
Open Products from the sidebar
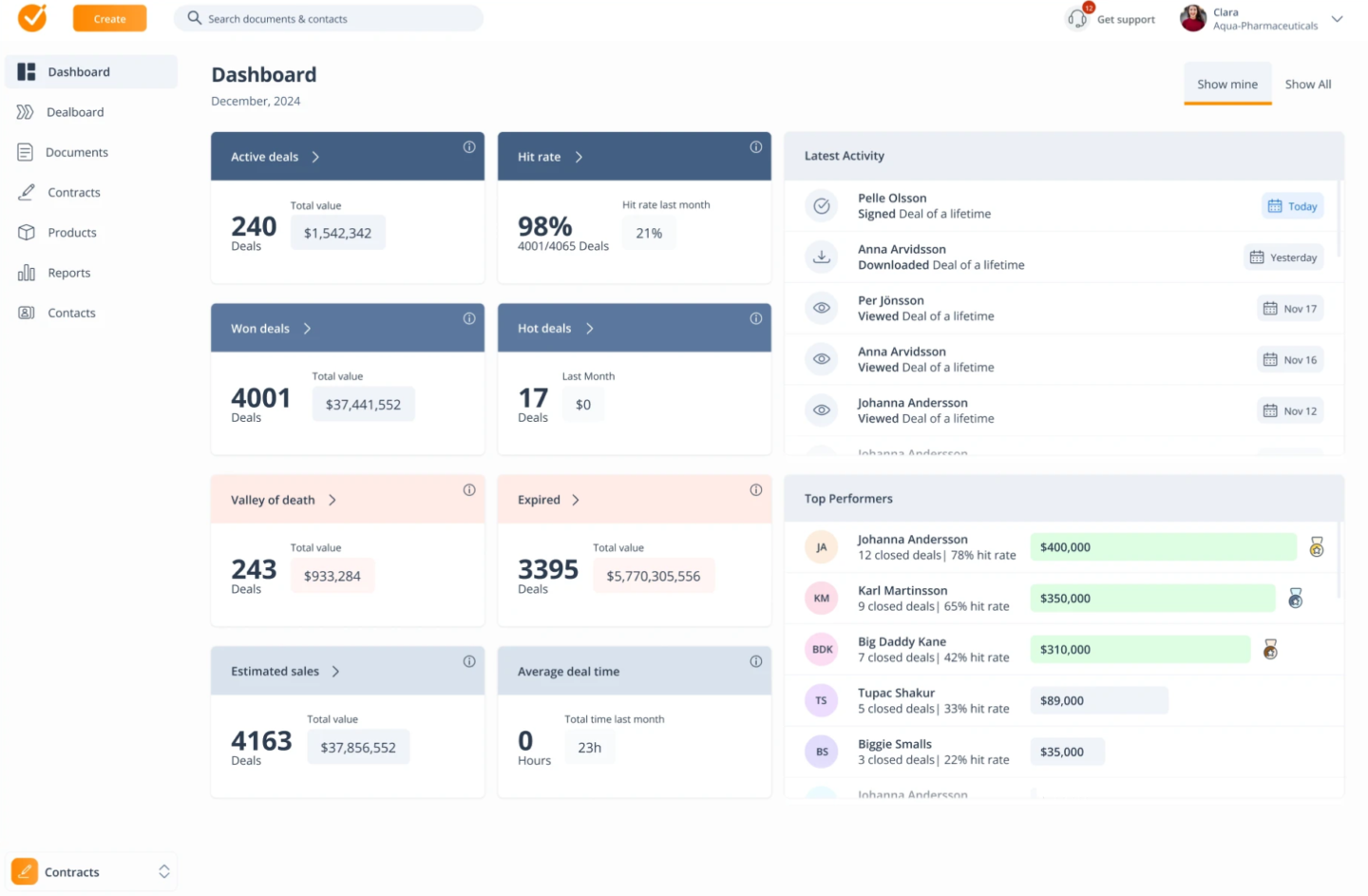point(27,232)
